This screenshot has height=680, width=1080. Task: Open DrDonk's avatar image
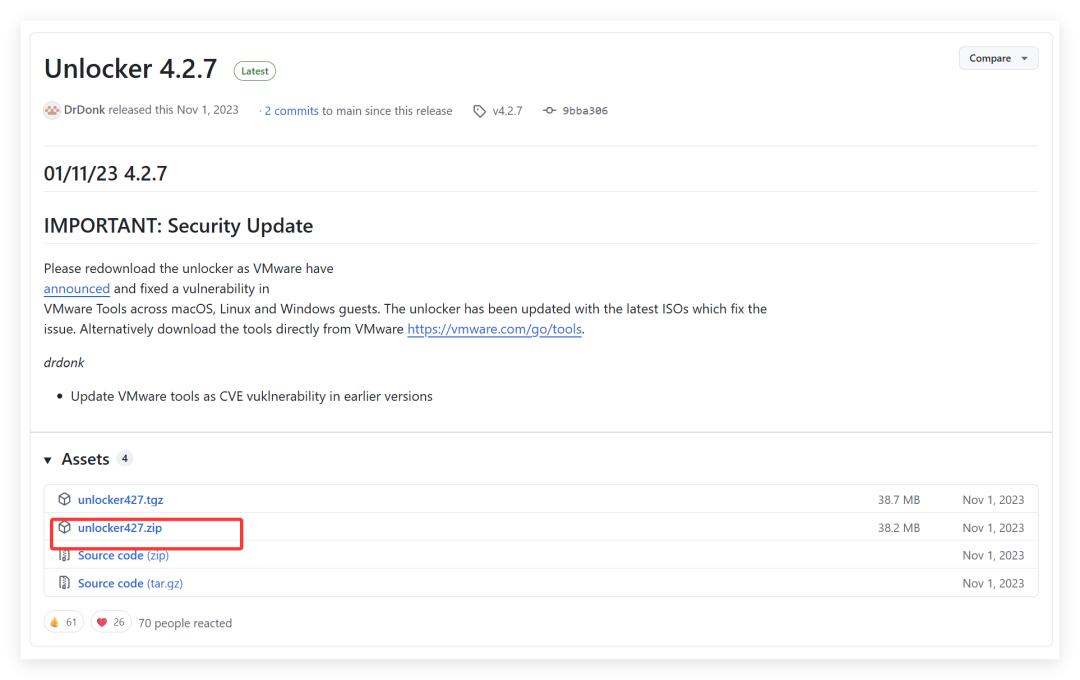pyautogui.click(x=52, y=110)
